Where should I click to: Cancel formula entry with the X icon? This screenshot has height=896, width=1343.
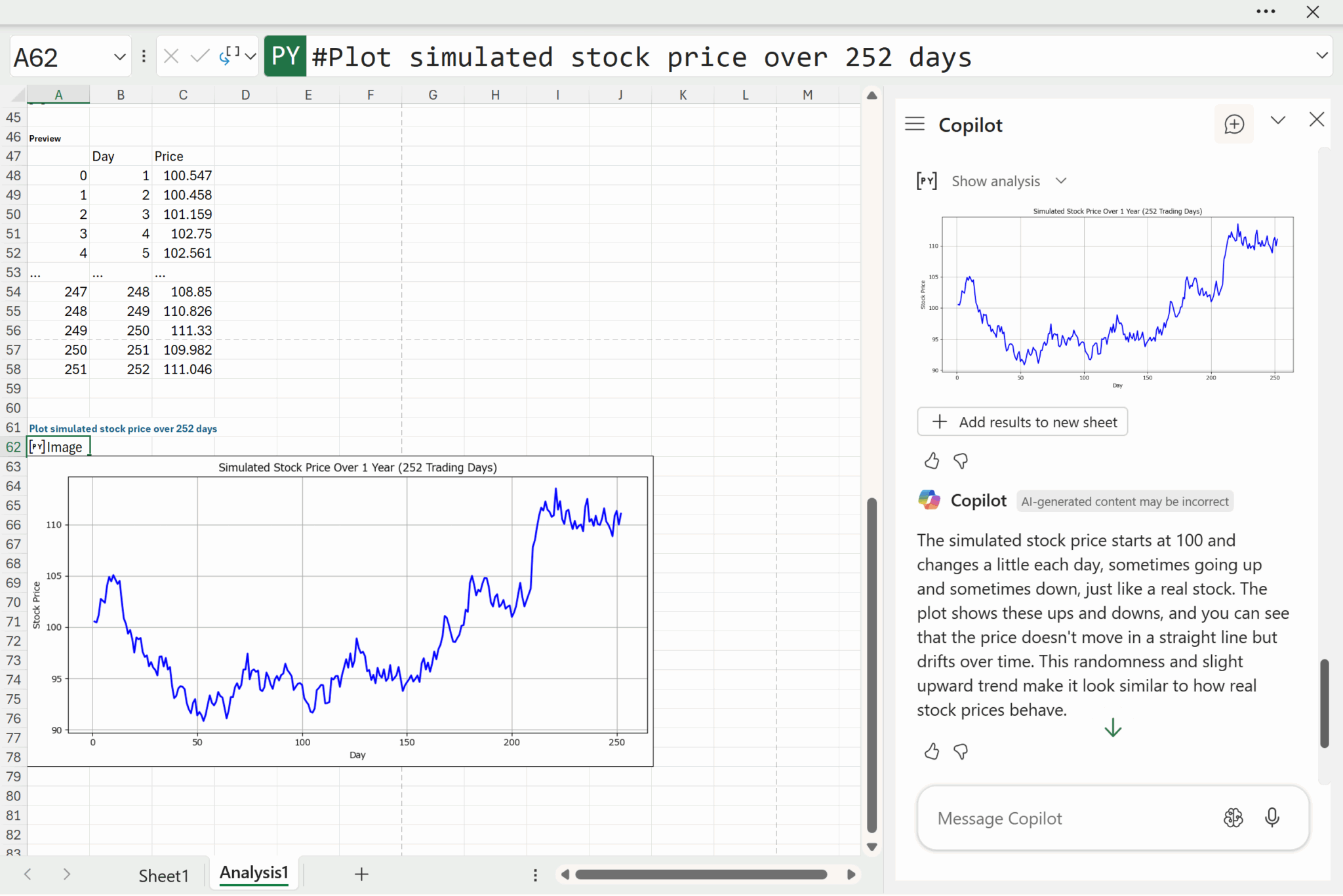tap(171, 56)
